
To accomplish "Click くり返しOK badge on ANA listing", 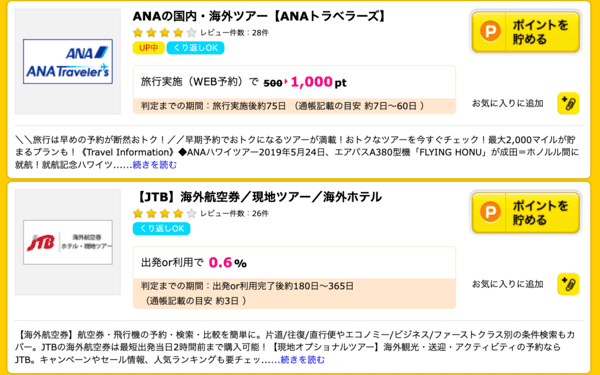I will (196, 48).
